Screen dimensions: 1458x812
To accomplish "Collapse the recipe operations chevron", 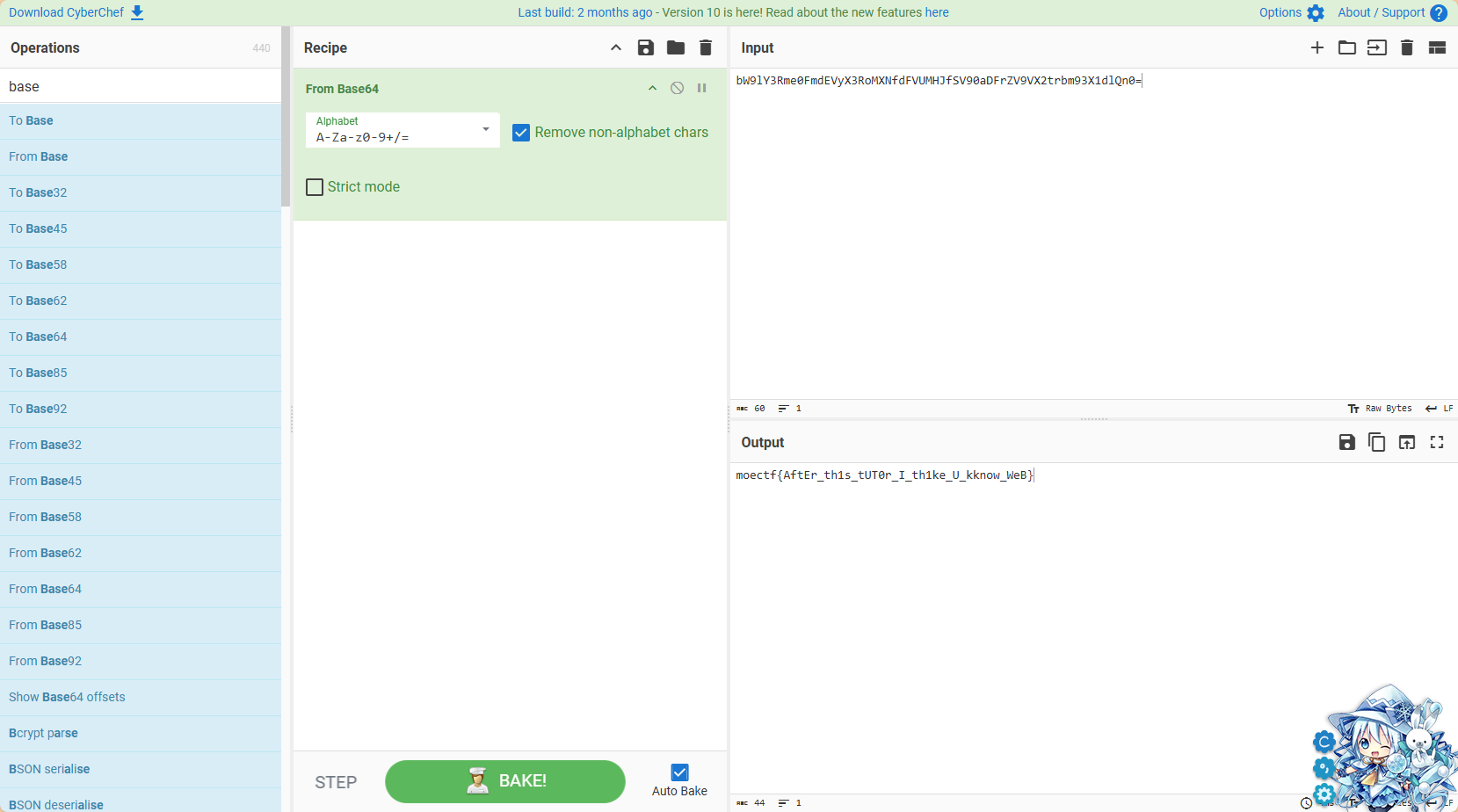I will point(616,47).
